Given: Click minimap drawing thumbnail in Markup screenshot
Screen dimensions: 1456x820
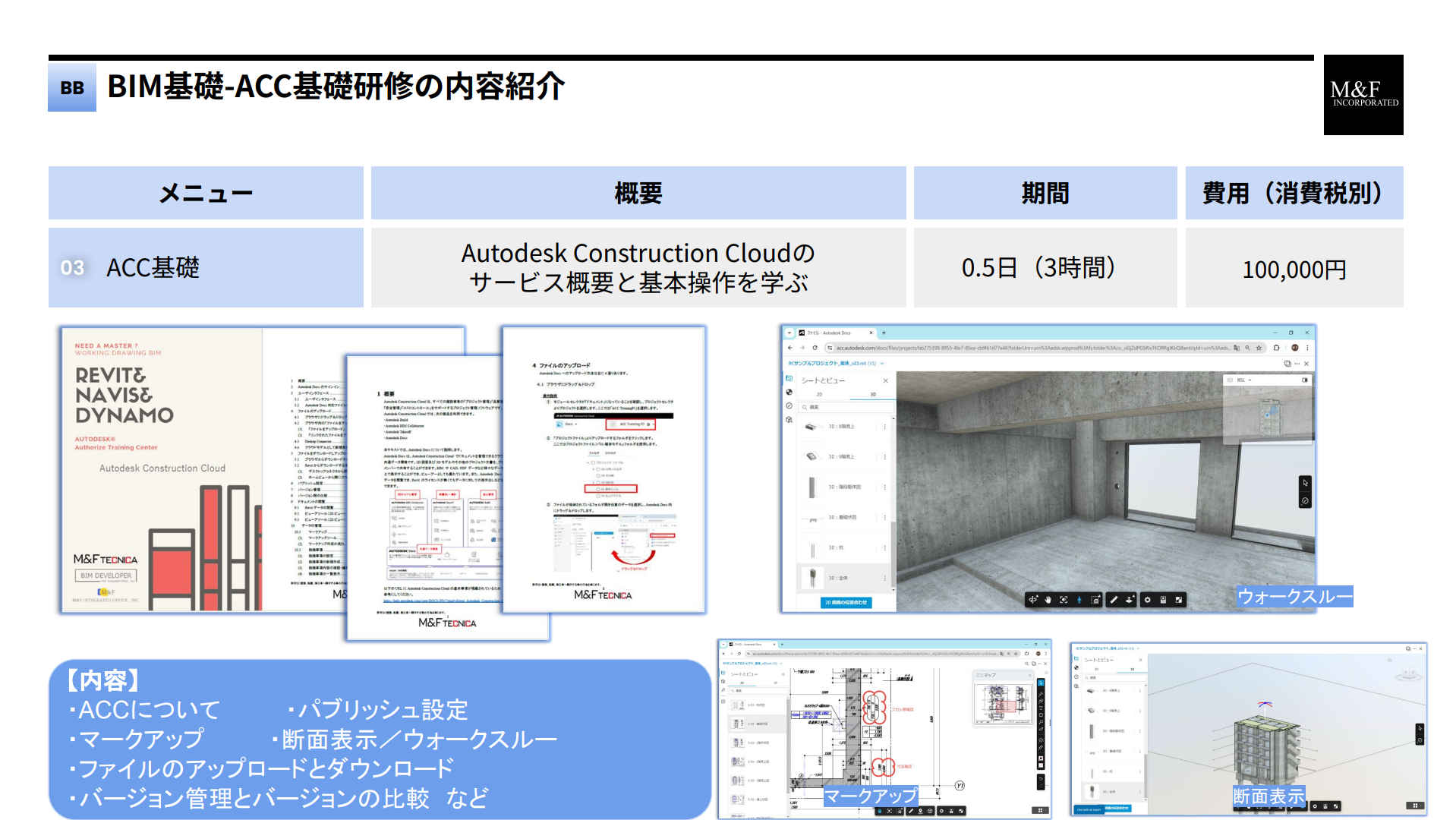Looking at the screenshot, I should [1004, 704].
